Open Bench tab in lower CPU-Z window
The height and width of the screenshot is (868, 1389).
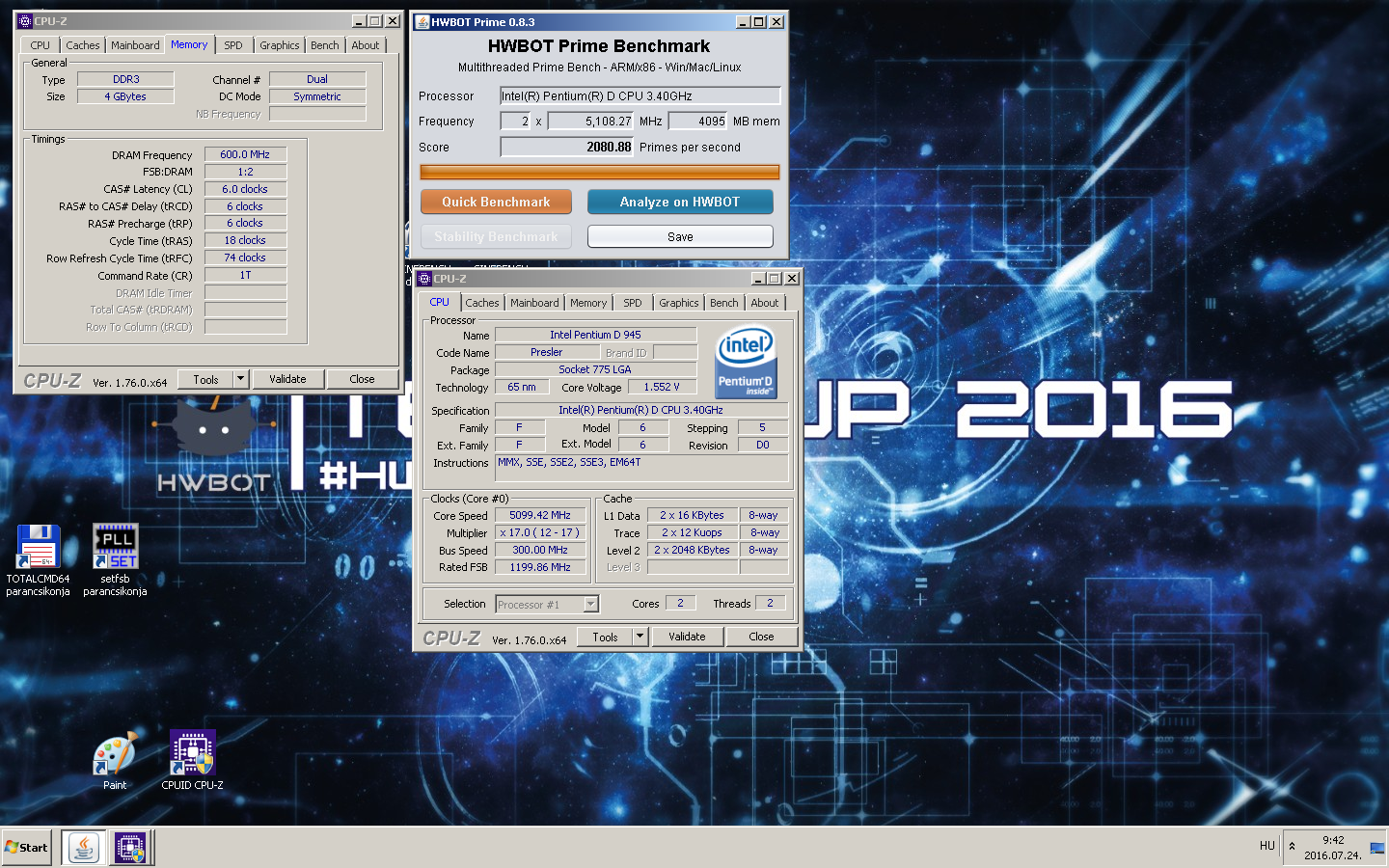[x=724, y=303]
